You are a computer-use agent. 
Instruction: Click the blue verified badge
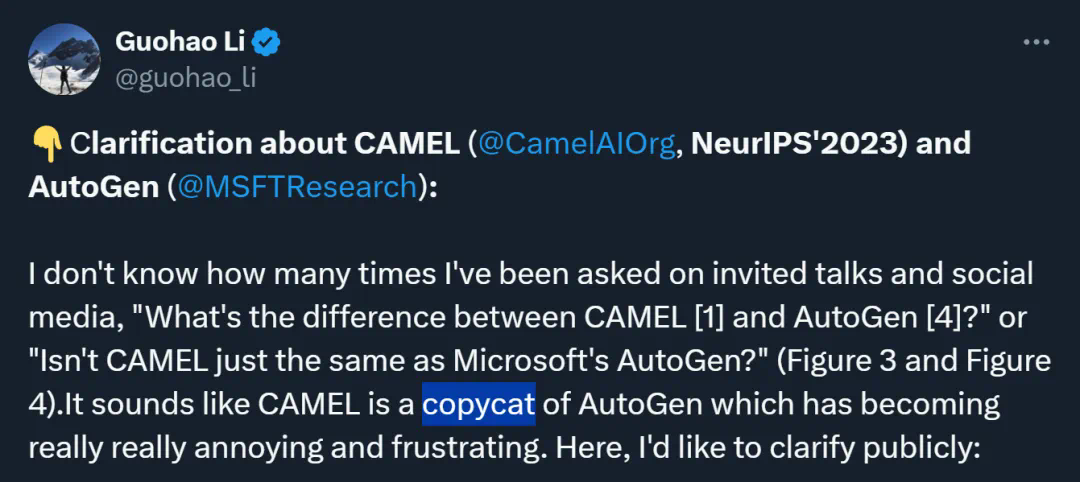click(x=266, y=42)
